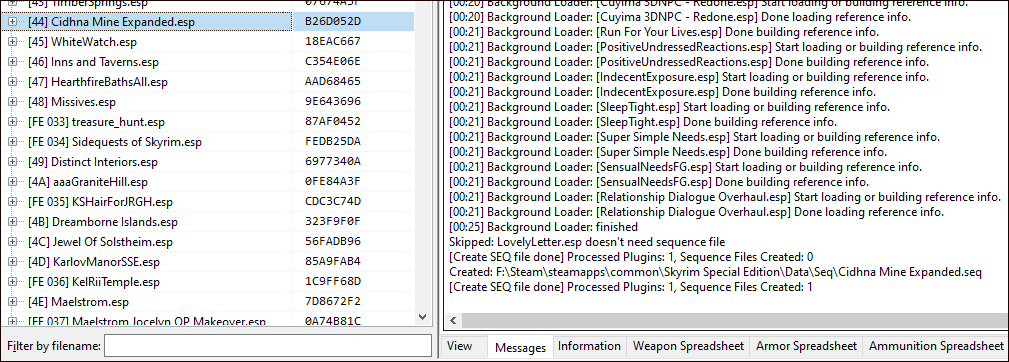Click the messages log scroll-left arrow
The width and height of the screenshot is (1009, 362).
pos(452,320)
